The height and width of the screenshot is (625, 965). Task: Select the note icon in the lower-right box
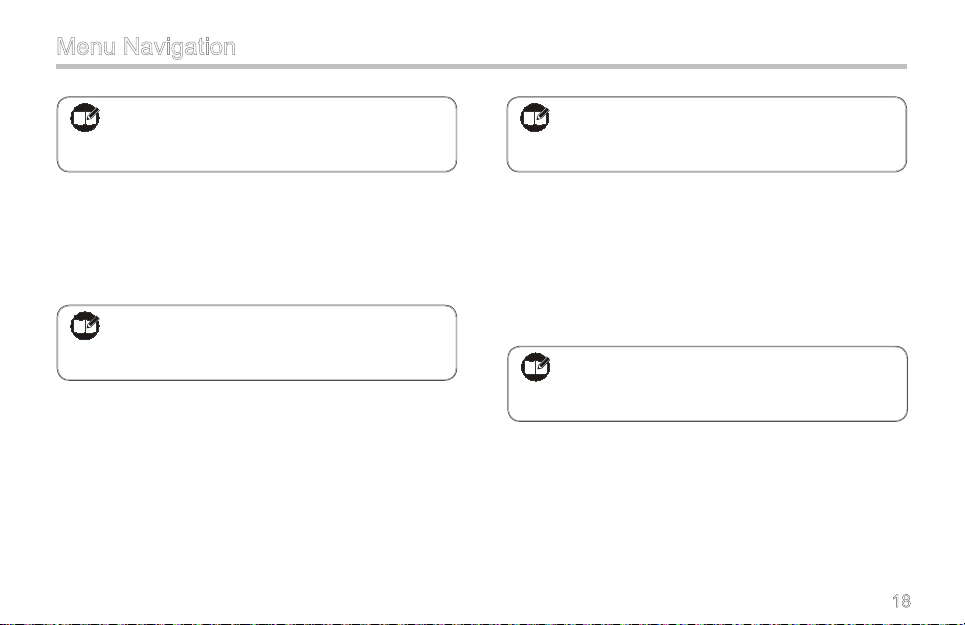point(535,367)
